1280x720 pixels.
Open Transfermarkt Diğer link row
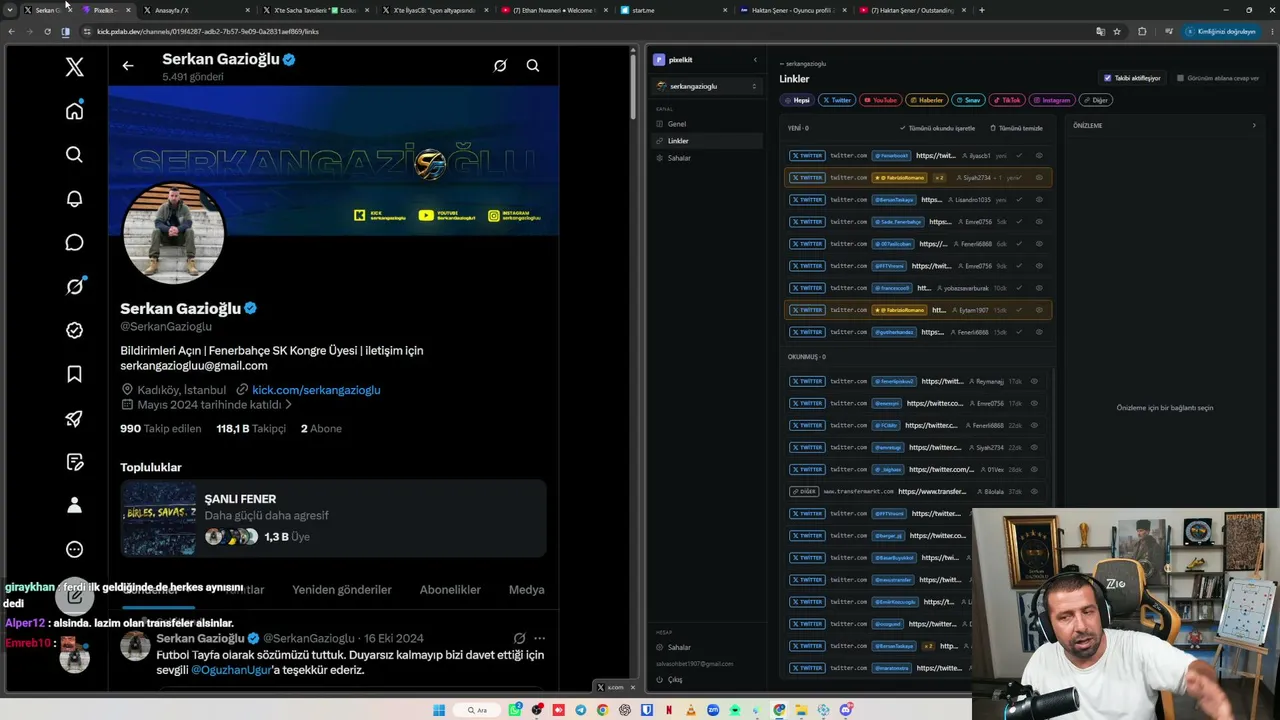click(915, 492)
